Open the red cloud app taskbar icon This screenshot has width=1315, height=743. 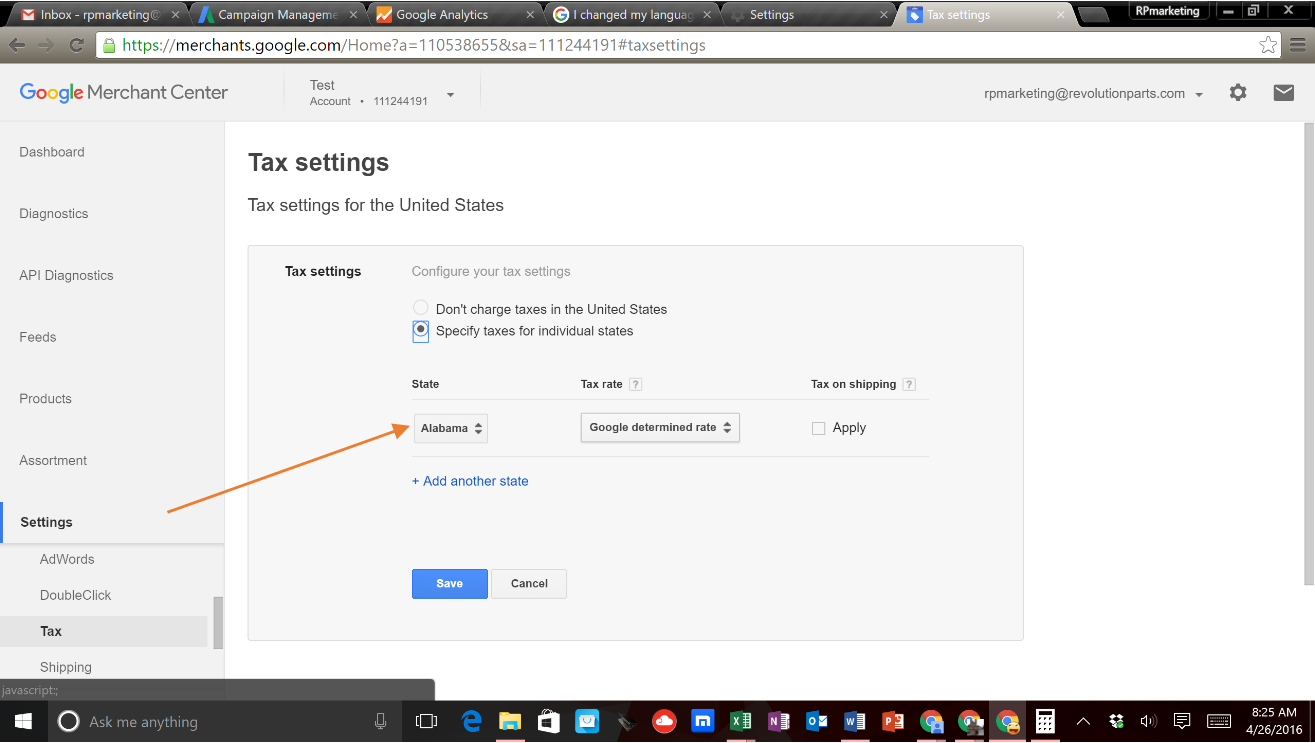pyautogui.click(x=664, y=721)
